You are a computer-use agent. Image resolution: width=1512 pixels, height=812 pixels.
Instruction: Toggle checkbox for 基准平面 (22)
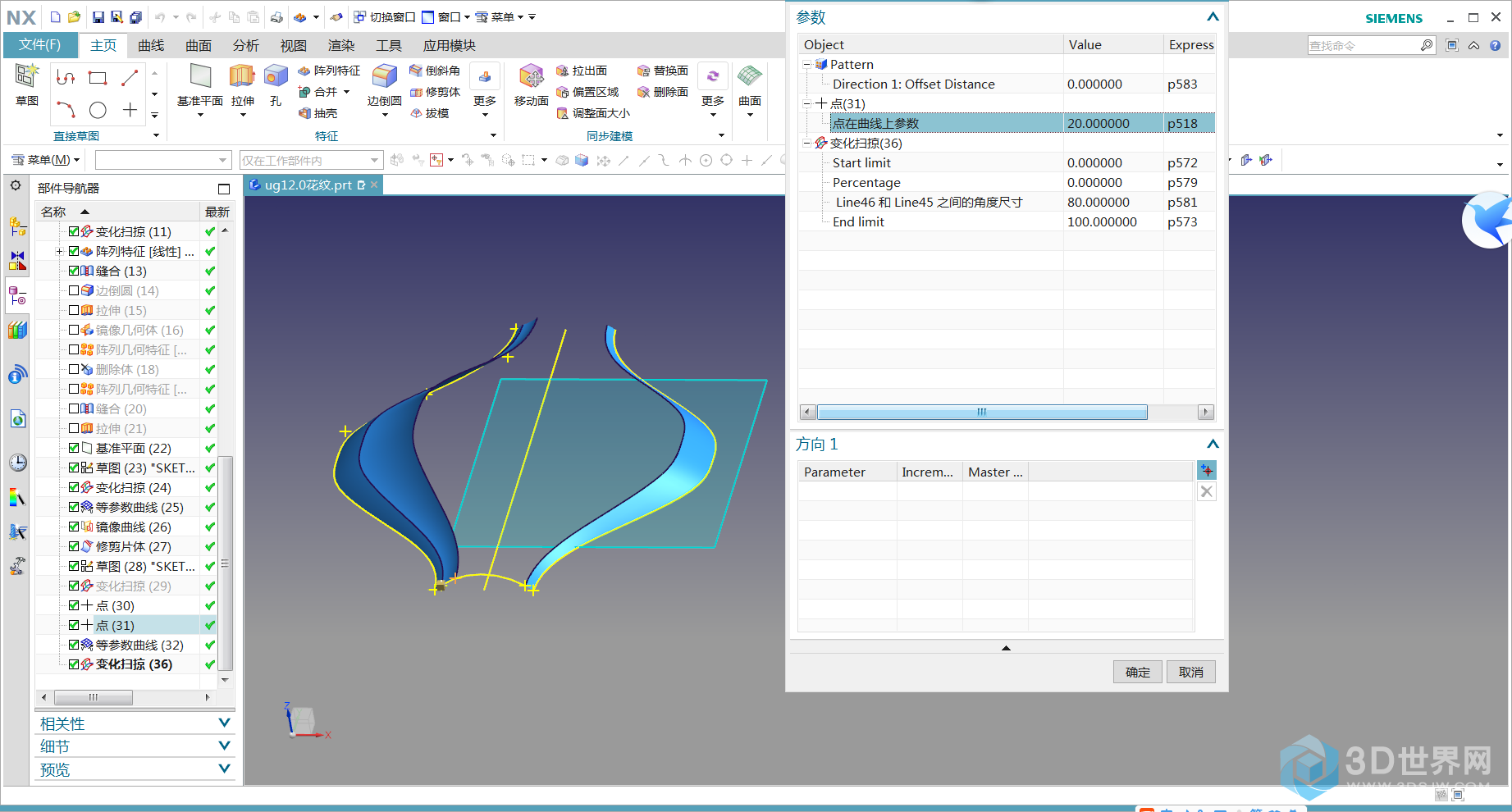point(74,448)
